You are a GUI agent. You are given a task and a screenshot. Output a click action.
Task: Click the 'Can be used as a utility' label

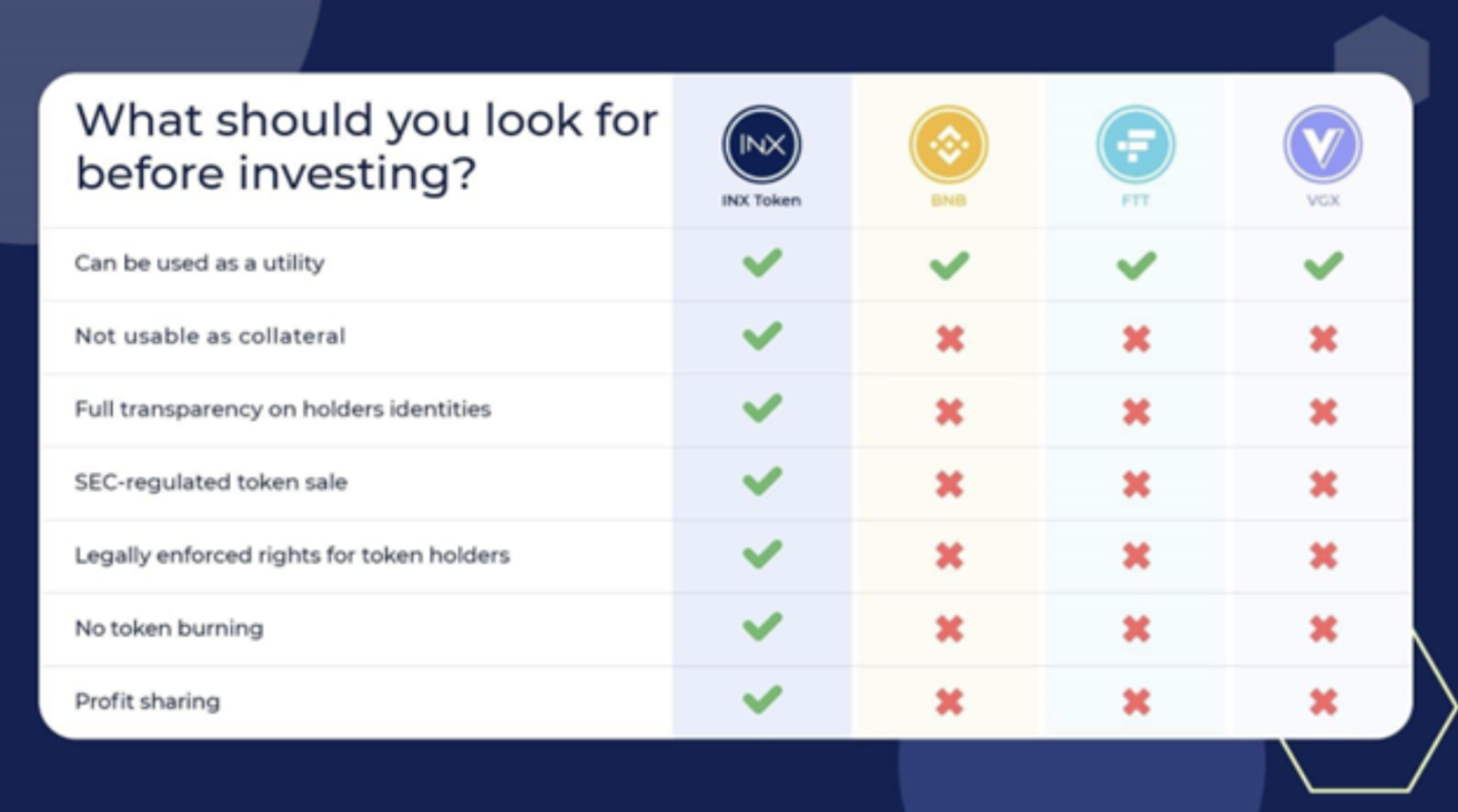(x=200, y=263)
